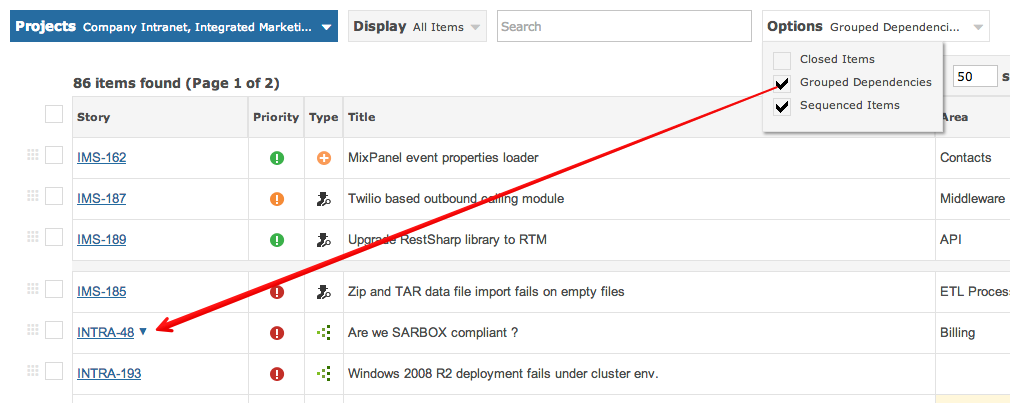The width and height of the screenshot is (1010, 403).
Task: Click the red priority icon for INTRA-48
Action: [277, 333]
